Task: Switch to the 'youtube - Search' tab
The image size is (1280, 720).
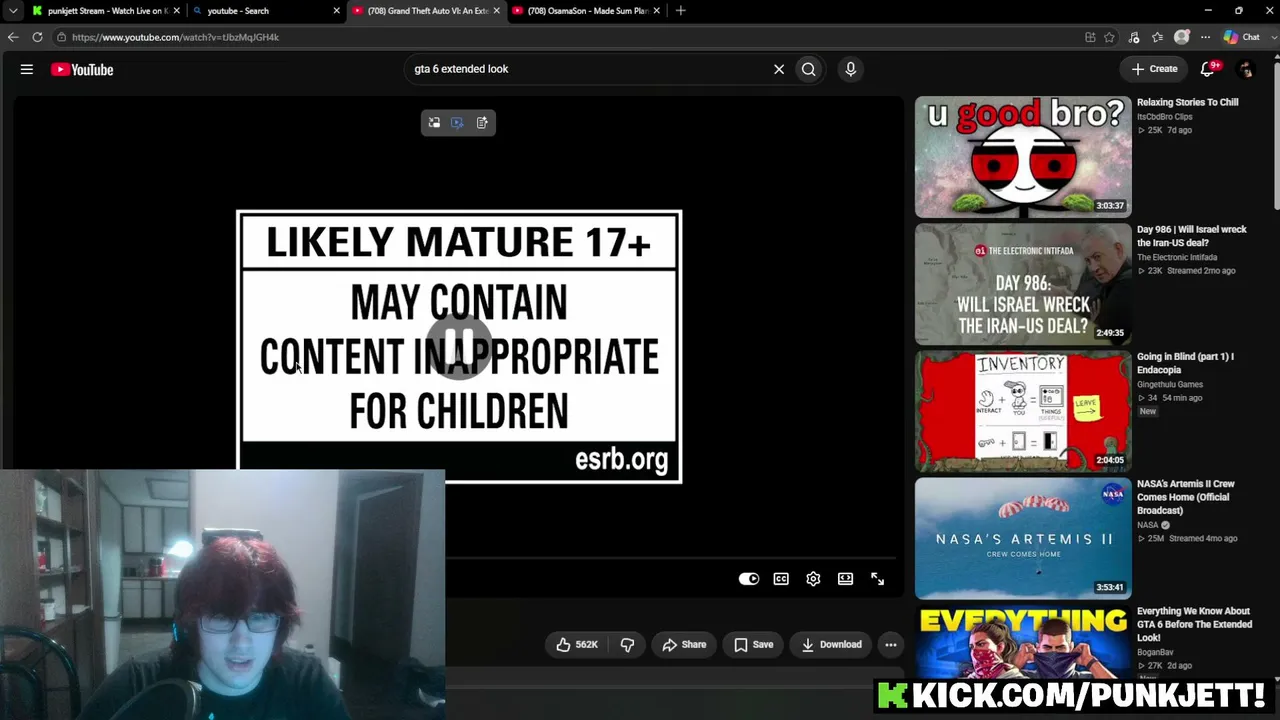Action: tap(264, 11)
